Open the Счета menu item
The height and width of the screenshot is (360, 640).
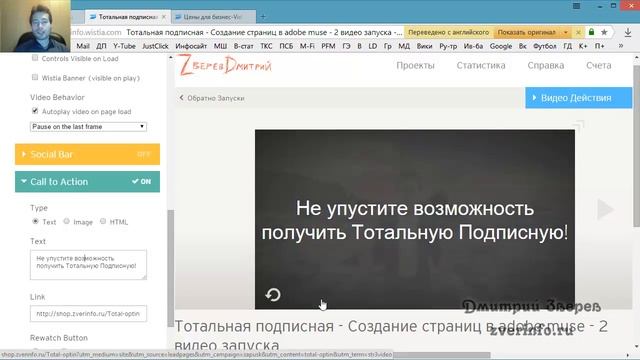(x=599, y=65)
